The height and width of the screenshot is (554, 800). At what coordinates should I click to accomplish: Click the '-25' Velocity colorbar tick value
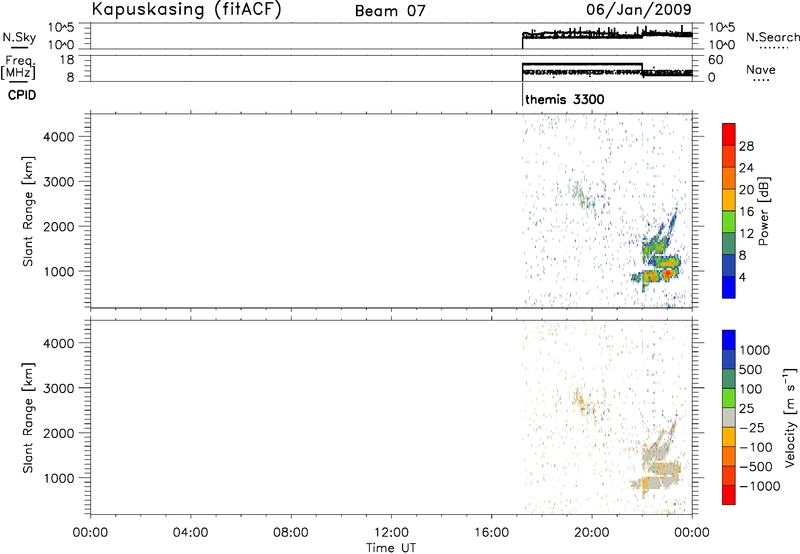752,428
